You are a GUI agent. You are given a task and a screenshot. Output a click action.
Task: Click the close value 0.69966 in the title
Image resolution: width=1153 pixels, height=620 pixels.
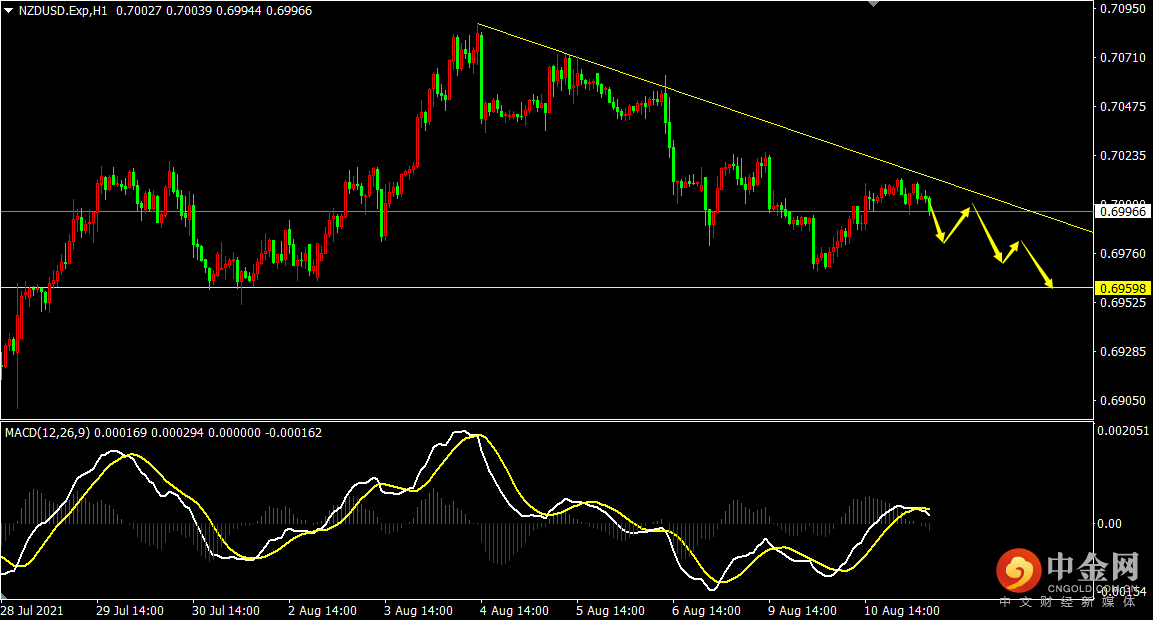click(289, 11)
